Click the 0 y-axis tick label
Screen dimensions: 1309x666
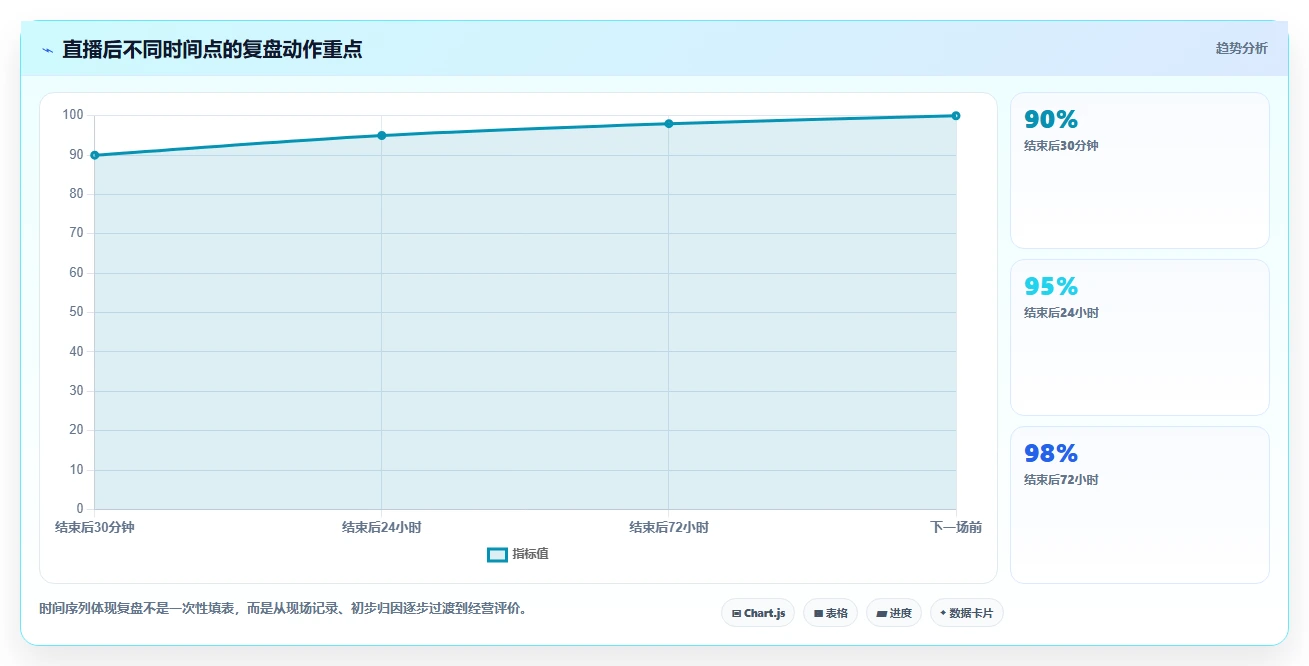click(81, 509)
